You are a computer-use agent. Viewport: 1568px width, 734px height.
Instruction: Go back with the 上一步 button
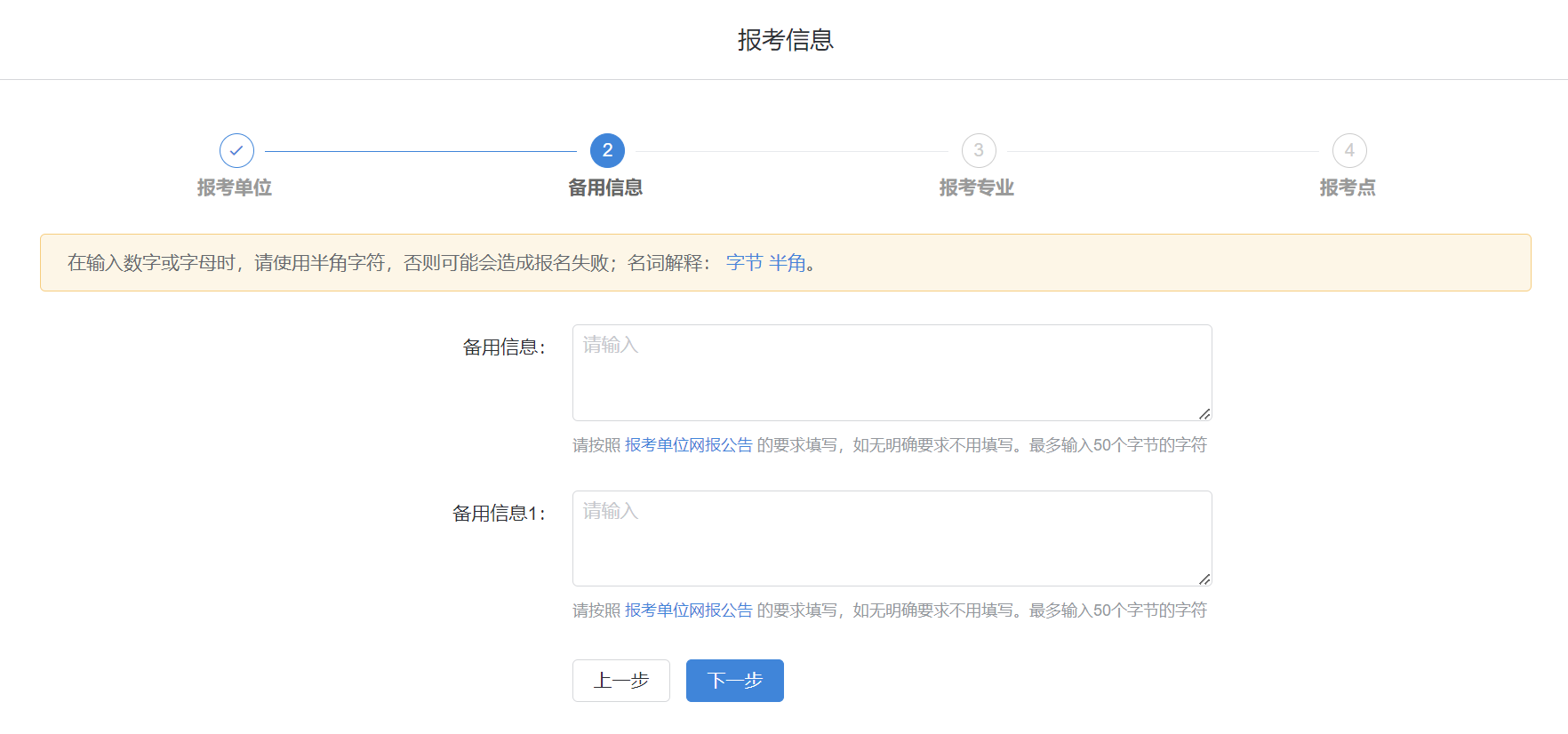(620, 681)
